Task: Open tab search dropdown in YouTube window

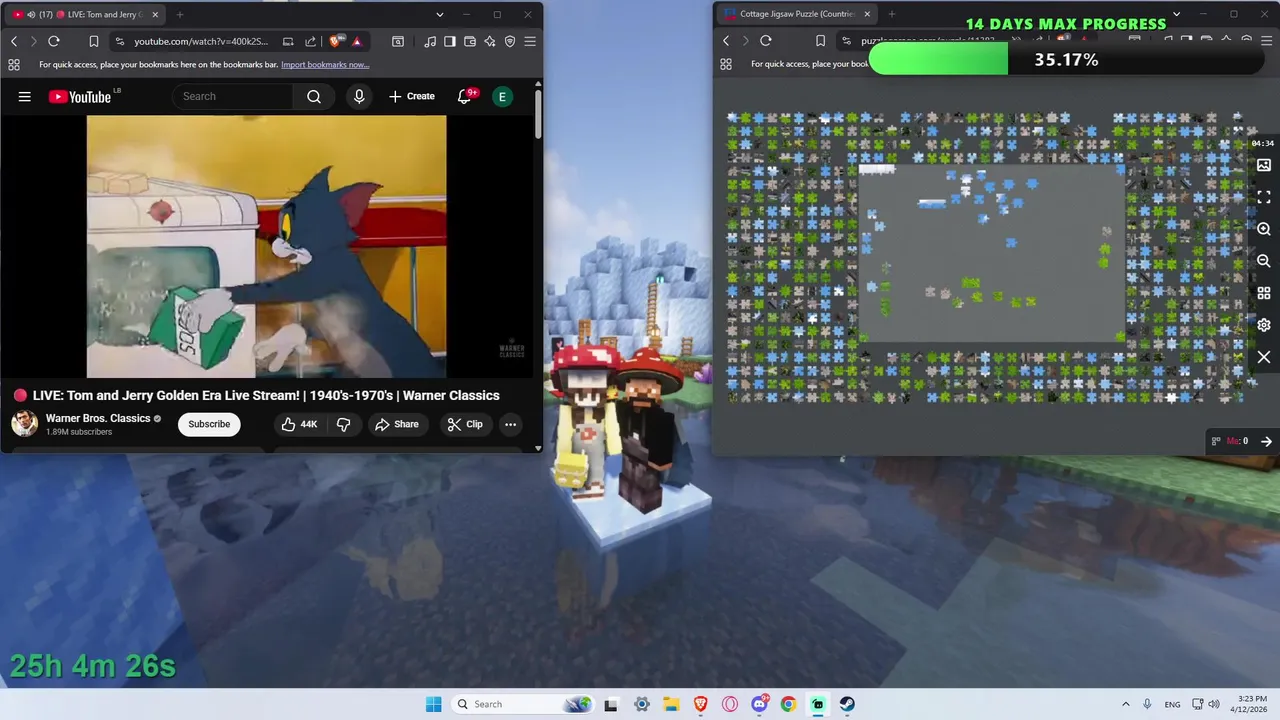Action: pyautogui.click(x=439, y=14)
